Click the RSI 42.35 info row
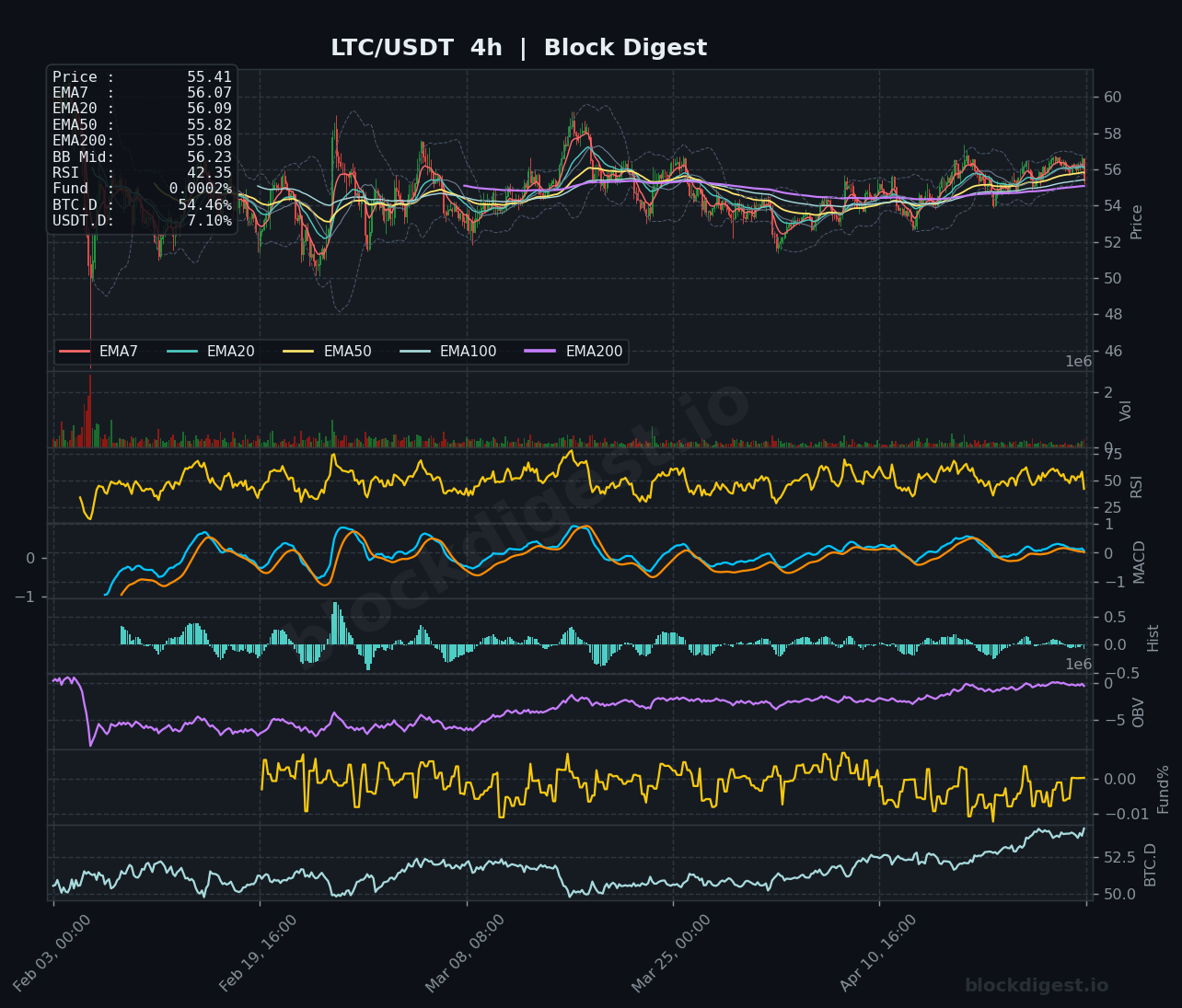 tap(142, 173)
